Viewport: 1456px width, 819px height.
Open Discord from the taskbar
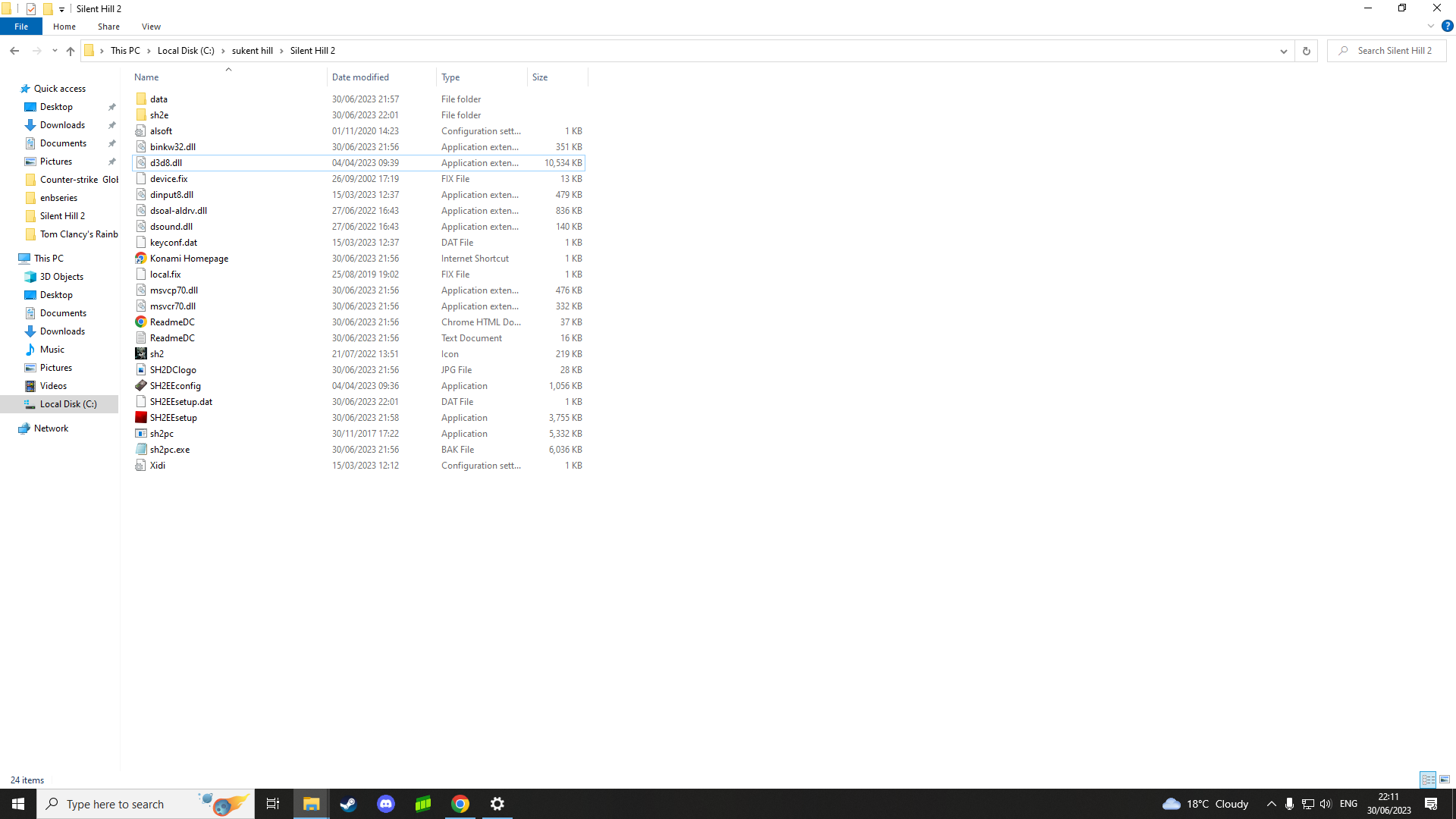tap(385, 803)
